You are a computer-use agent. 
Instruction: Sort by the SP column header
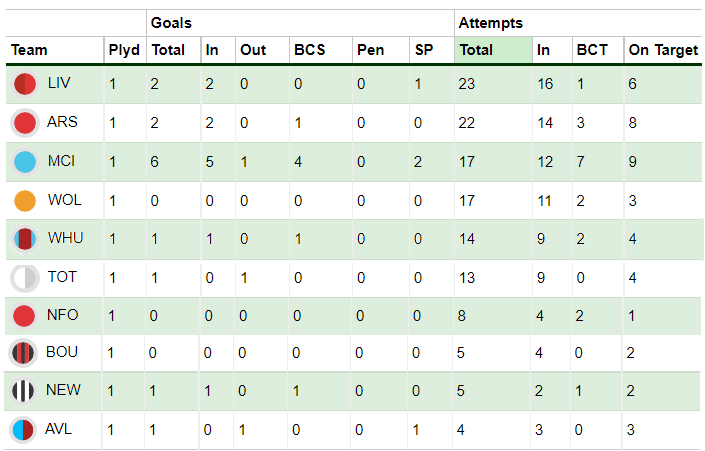(x=424, y=50)
